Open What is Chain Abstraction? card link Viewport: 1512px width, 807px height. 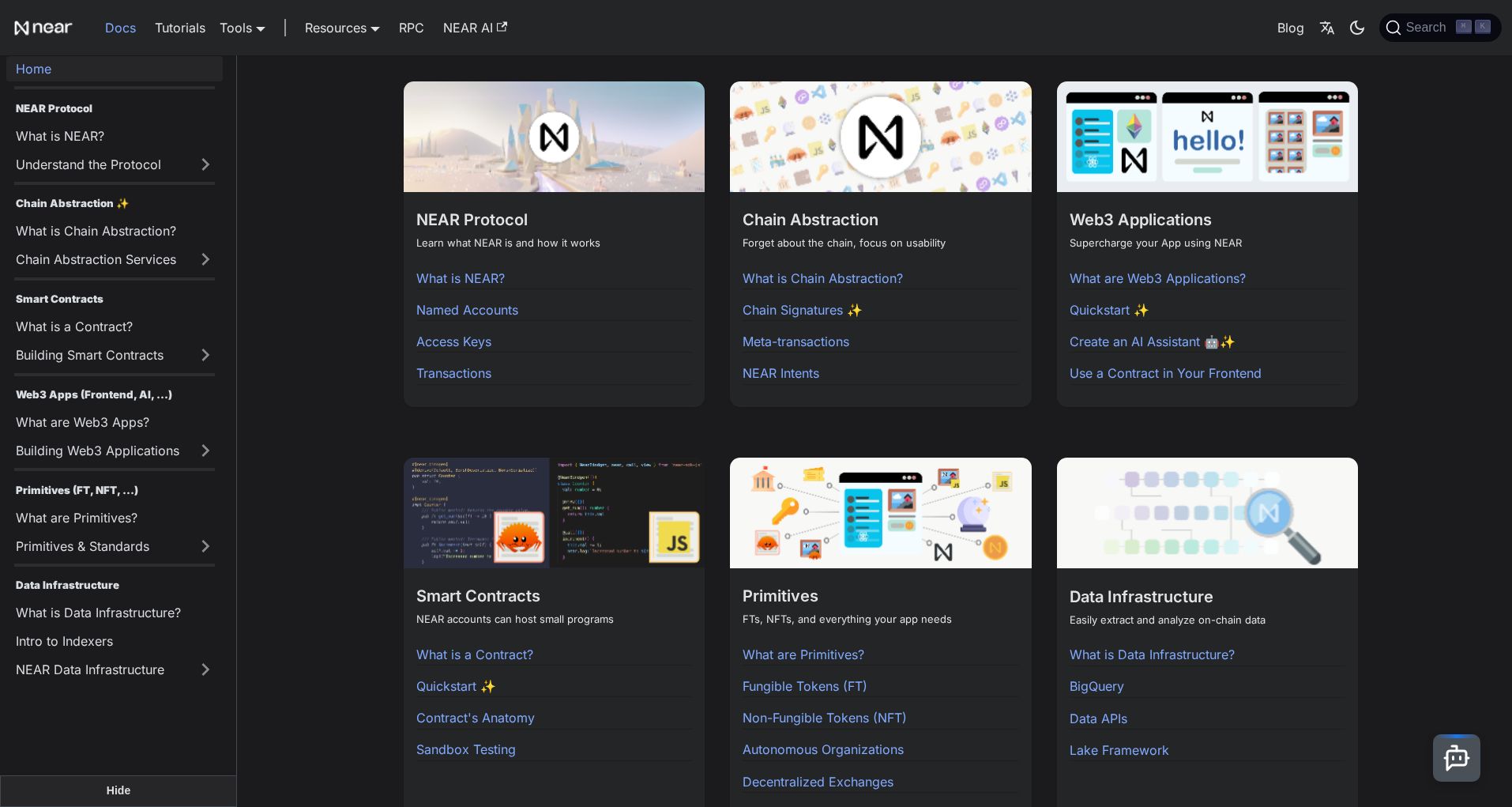pos(822,278)
